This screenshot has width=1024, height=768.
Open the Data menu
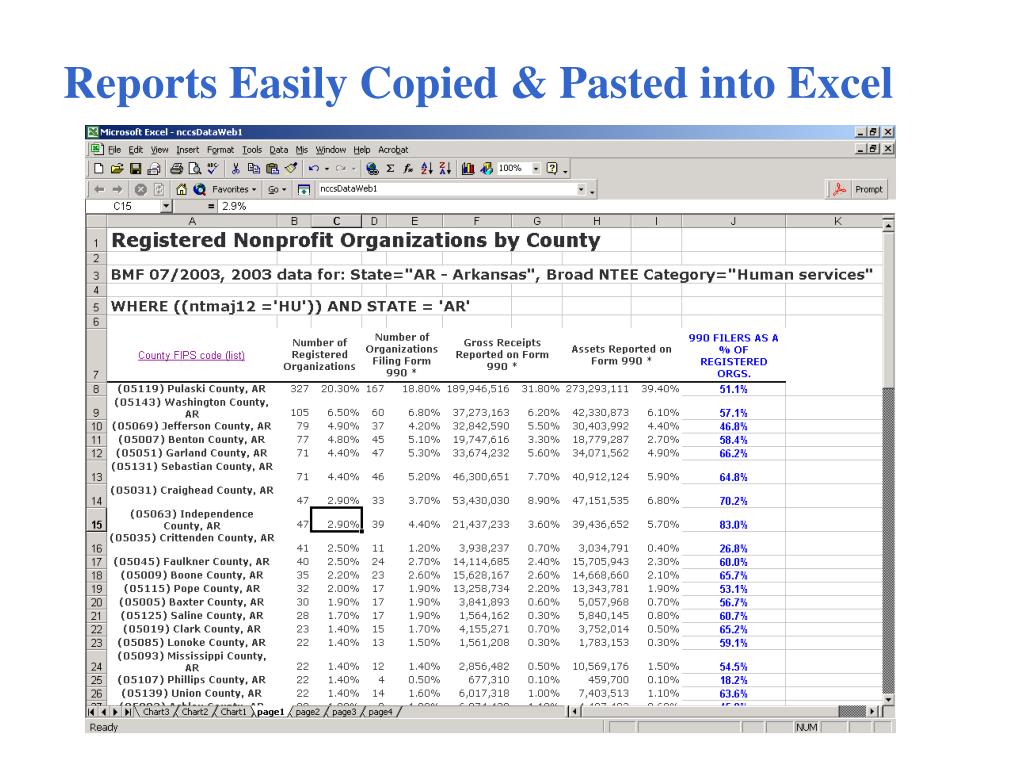(278, 150)
